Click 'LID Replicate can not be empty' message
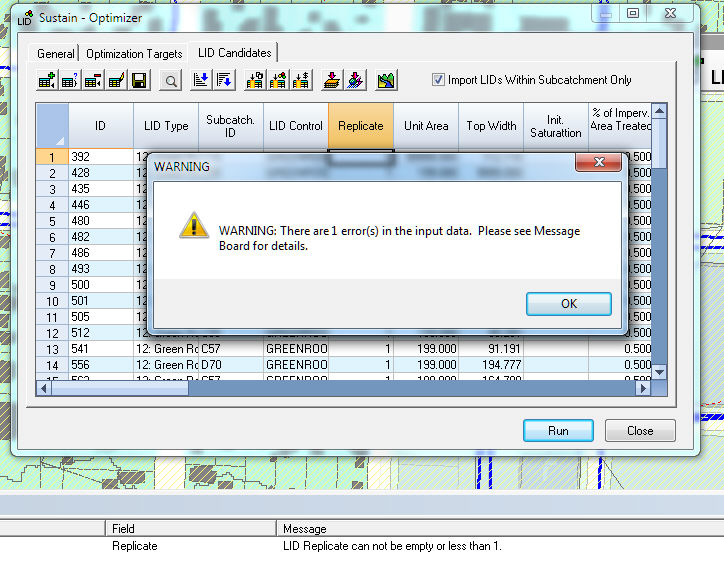The height and width of the screenshot is (561, 724). coord(392,546)
